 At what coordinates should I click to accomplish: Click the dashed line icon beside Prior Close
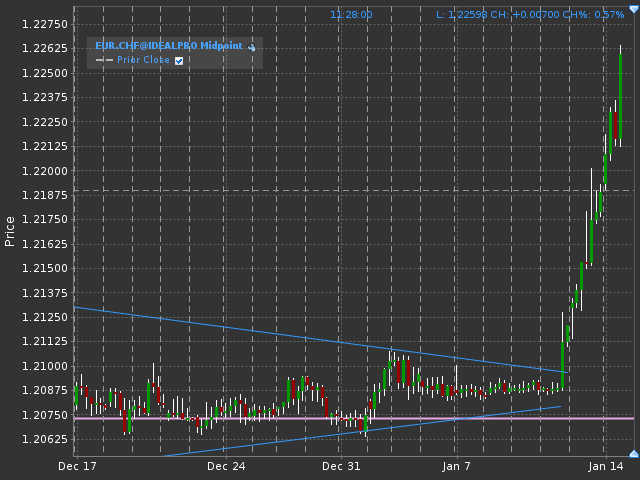point(104,60)
